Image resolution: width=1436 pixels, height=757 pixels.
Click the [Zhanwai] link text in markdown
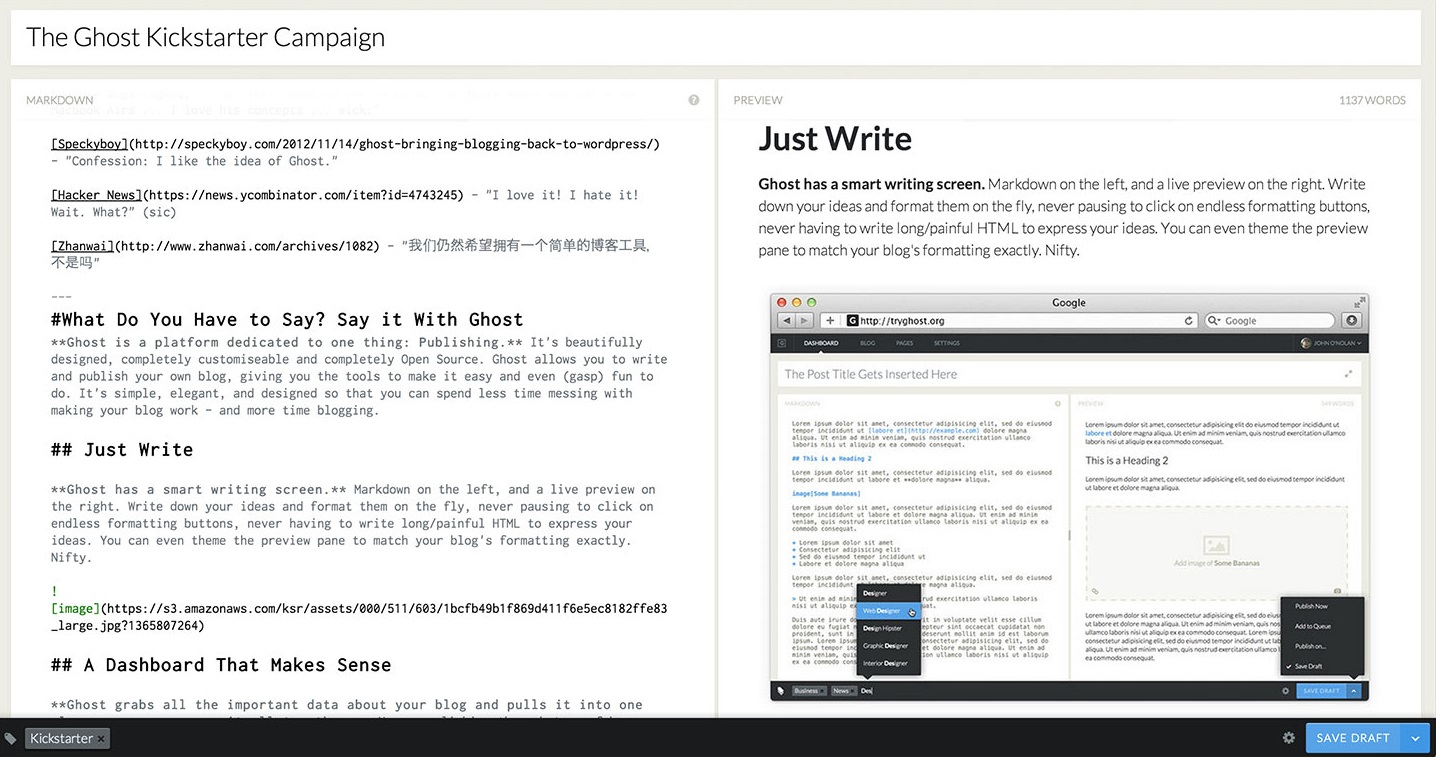click(82, 246)
